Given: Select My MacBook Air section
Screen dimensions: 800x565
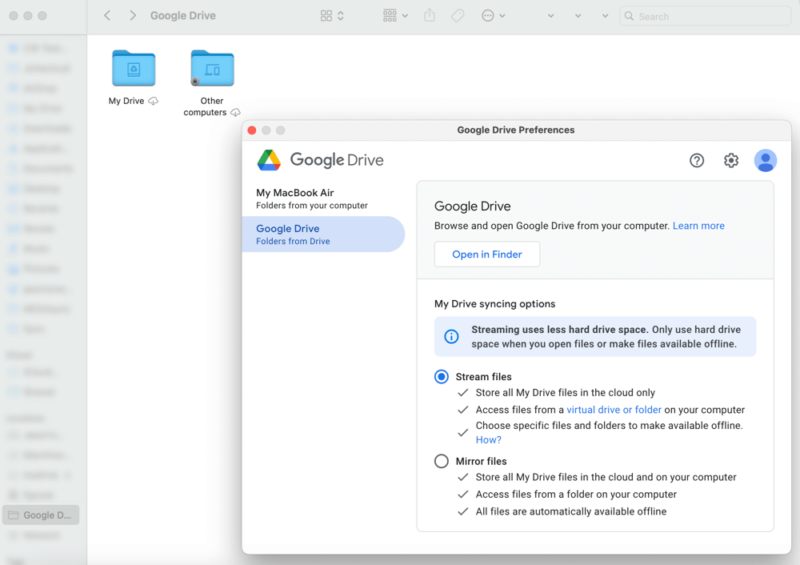Looking at the screenshot, I should pos(322,199).
